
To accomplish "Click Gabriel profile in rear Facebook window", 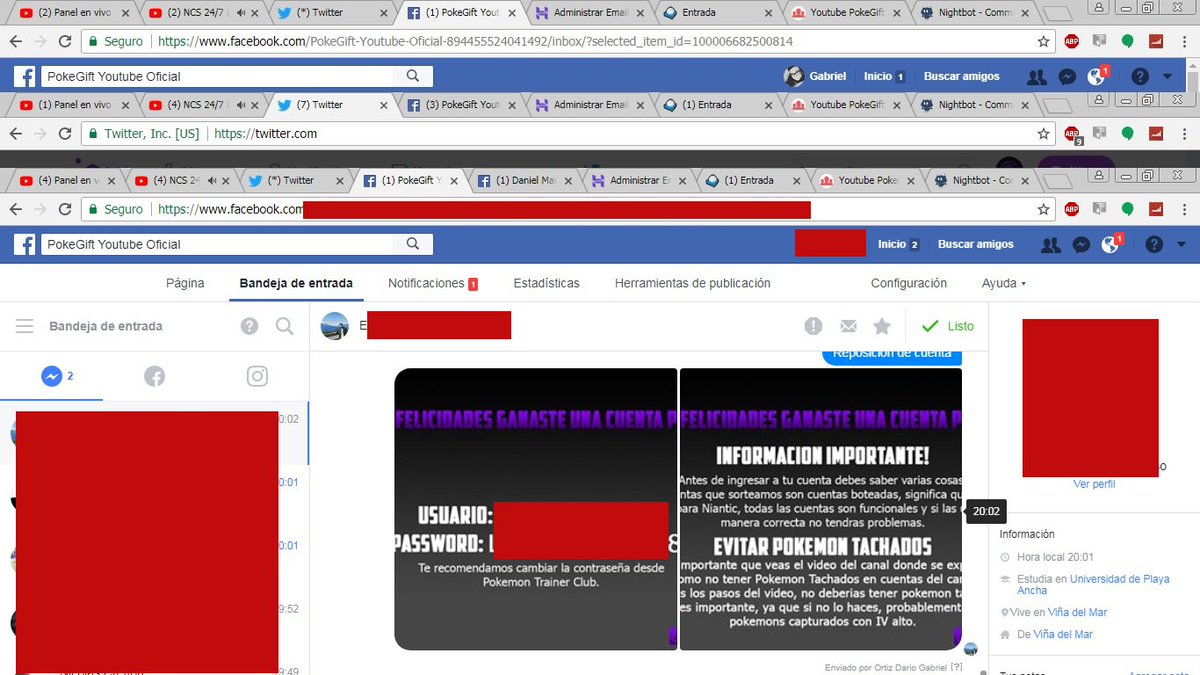I will click(815, 76).
